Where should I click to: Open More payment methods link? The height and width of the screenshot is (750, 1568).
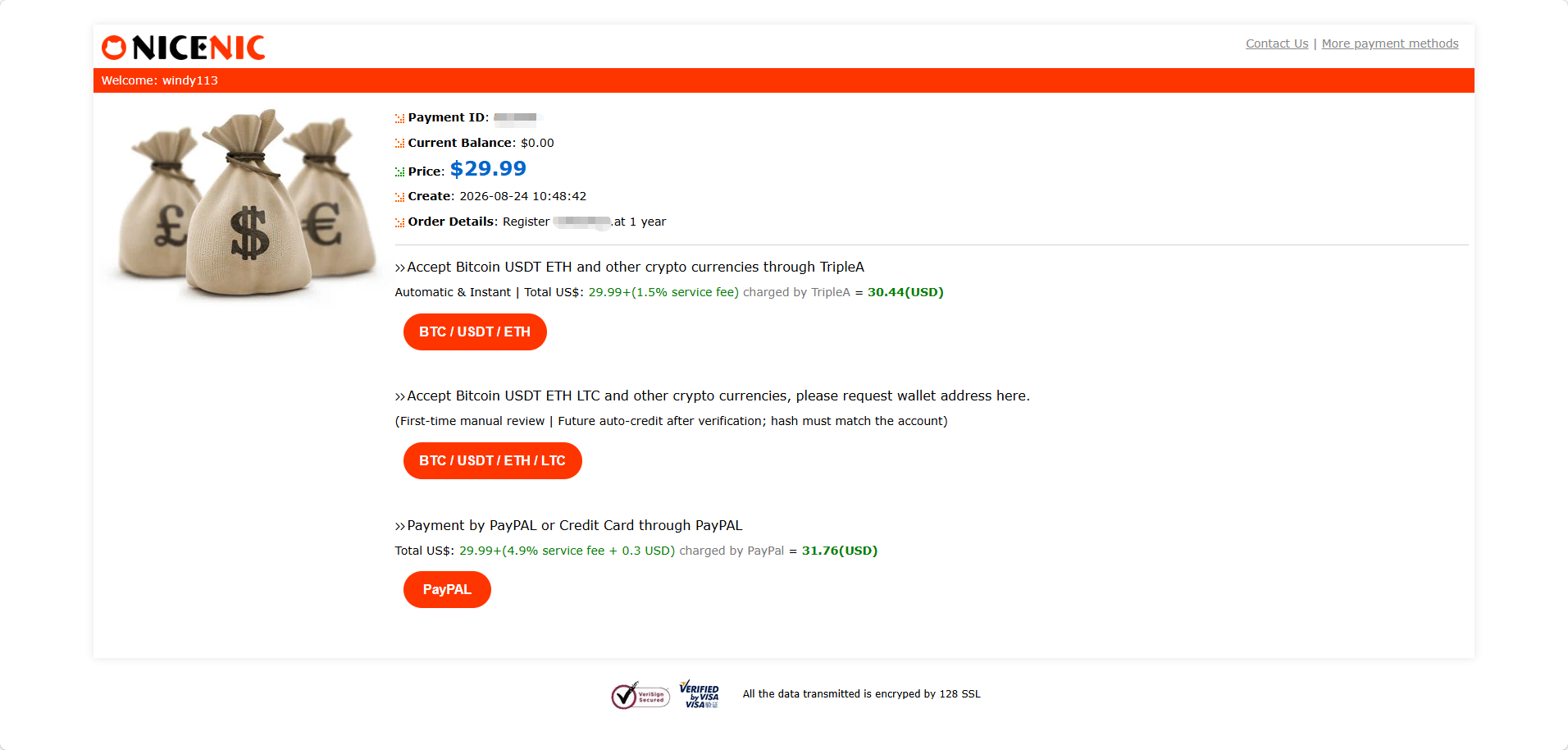[x=1390, y=43]
